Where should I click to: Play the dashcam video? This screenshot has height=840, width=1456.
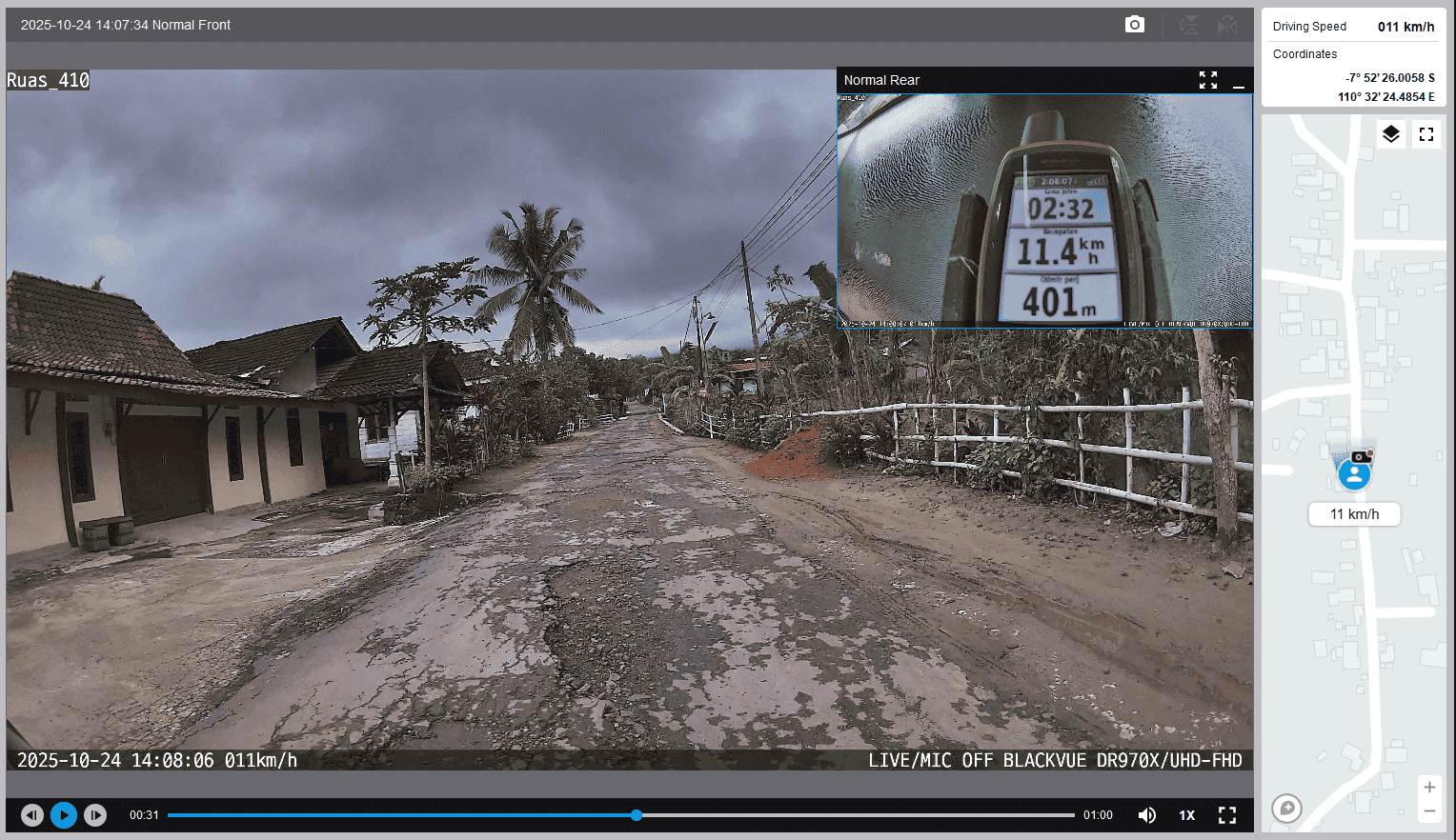coord(64,815)
